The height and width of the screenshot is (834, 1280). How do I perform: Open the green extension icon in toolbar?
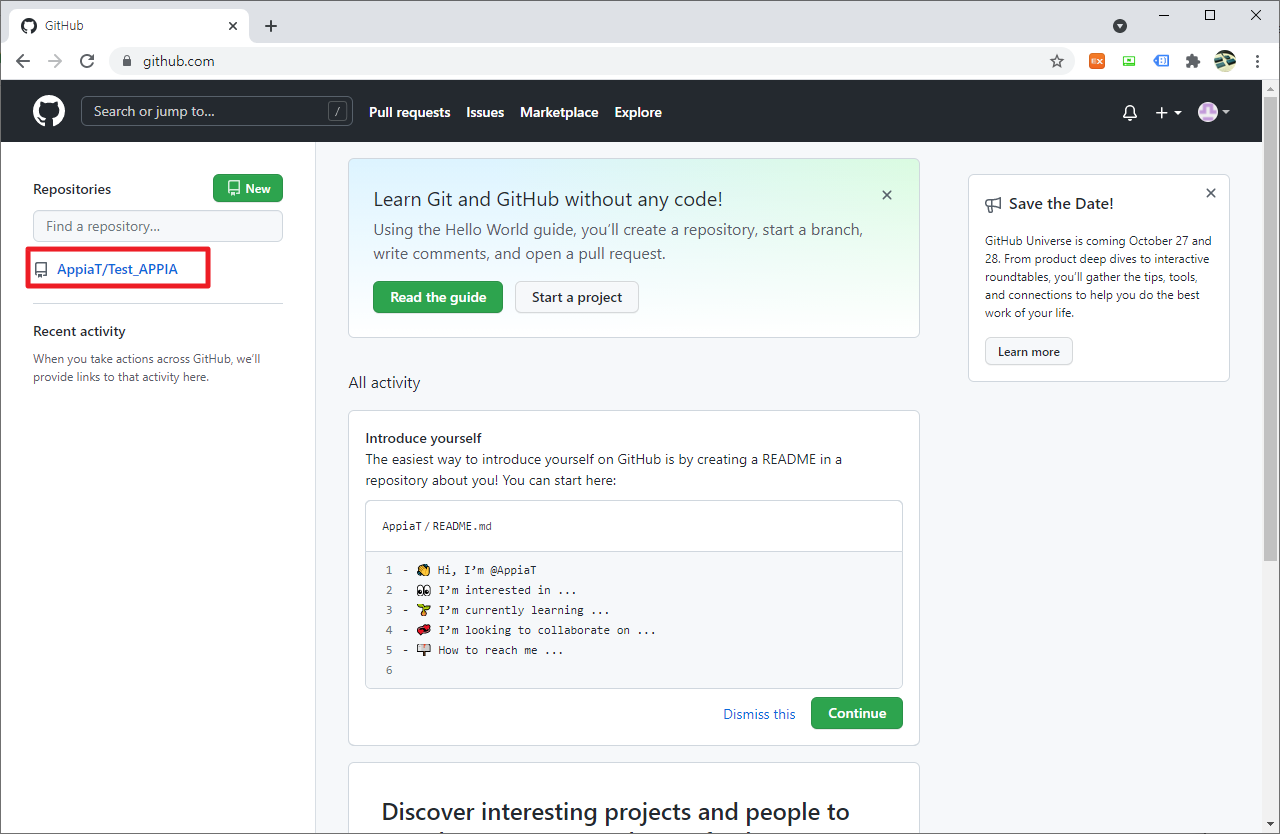click(x=1129, y=61)
